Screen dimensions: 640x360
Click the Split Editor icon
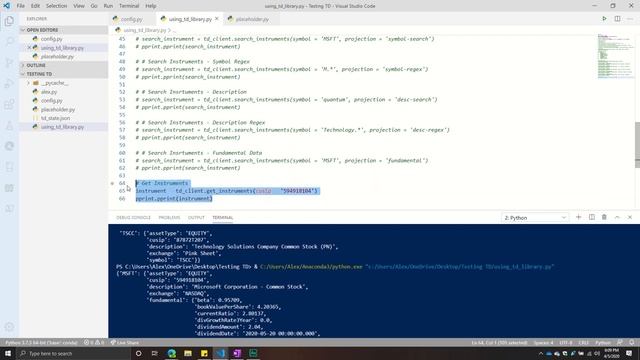pyautogui.click(x=617, y=19)
